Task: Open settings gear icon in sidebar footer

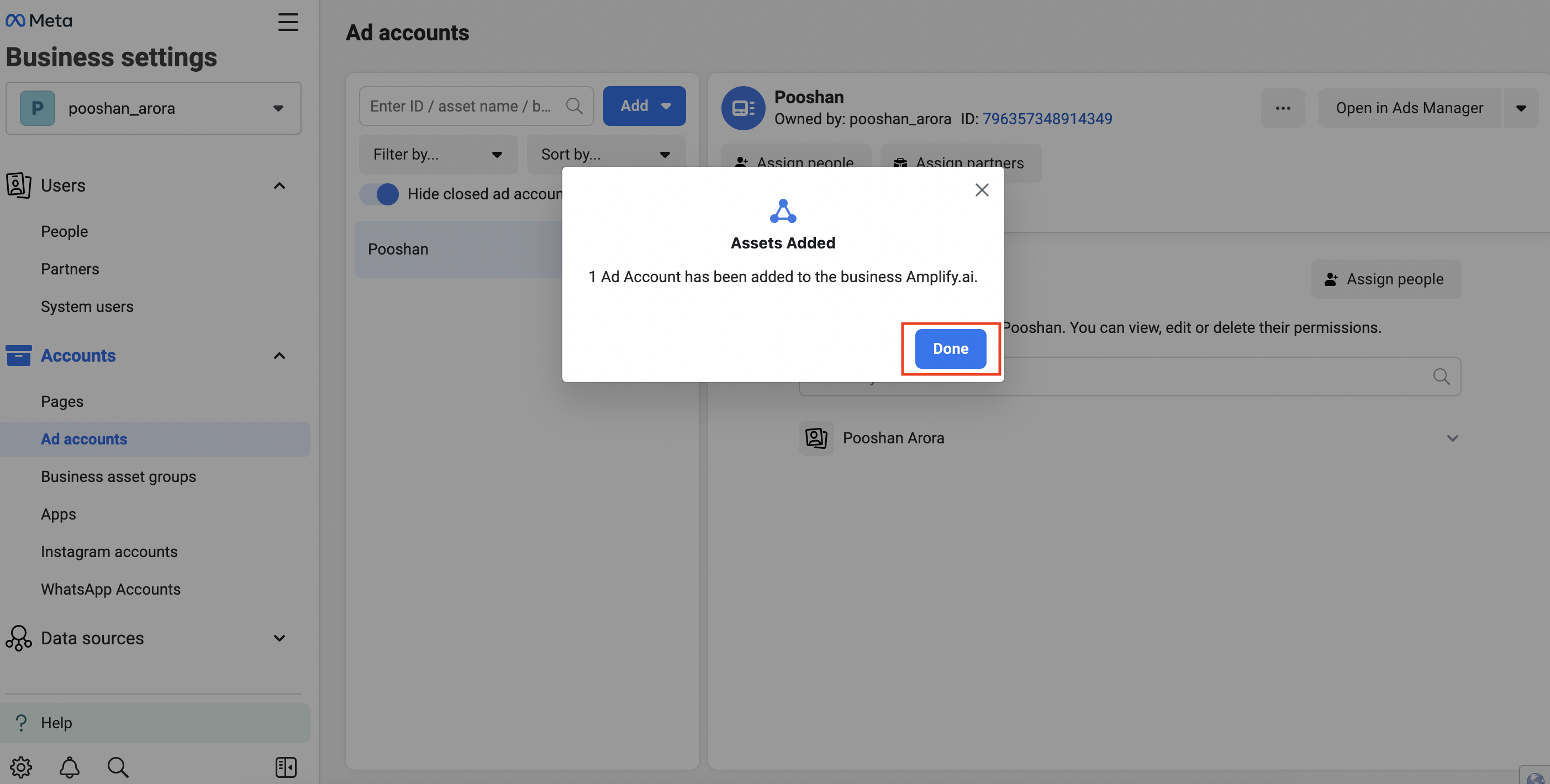Action: 21,767
